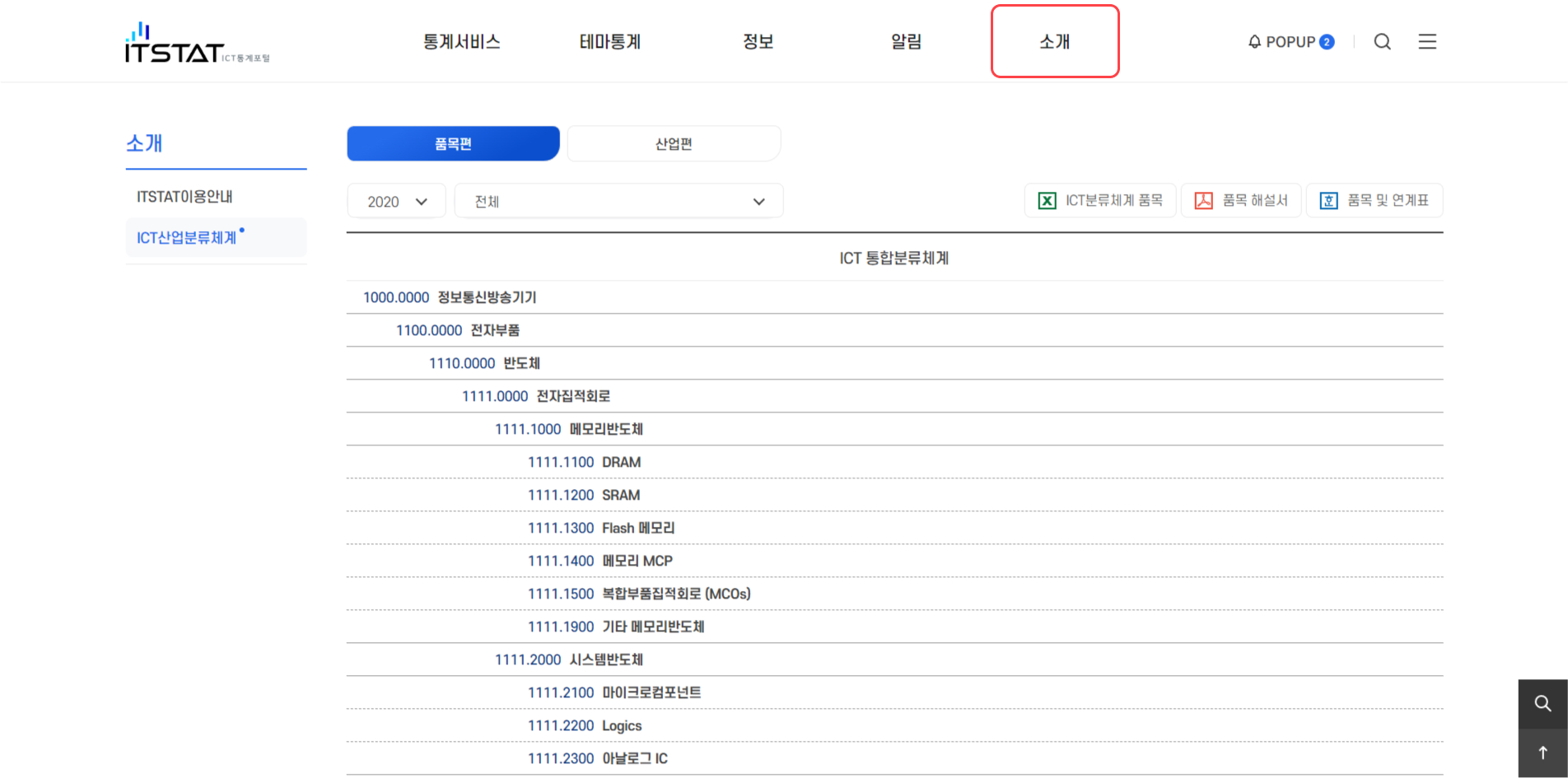Open the 소개 menu in the header
Screen dimensions: 1568x778
tap(1055, 42)
